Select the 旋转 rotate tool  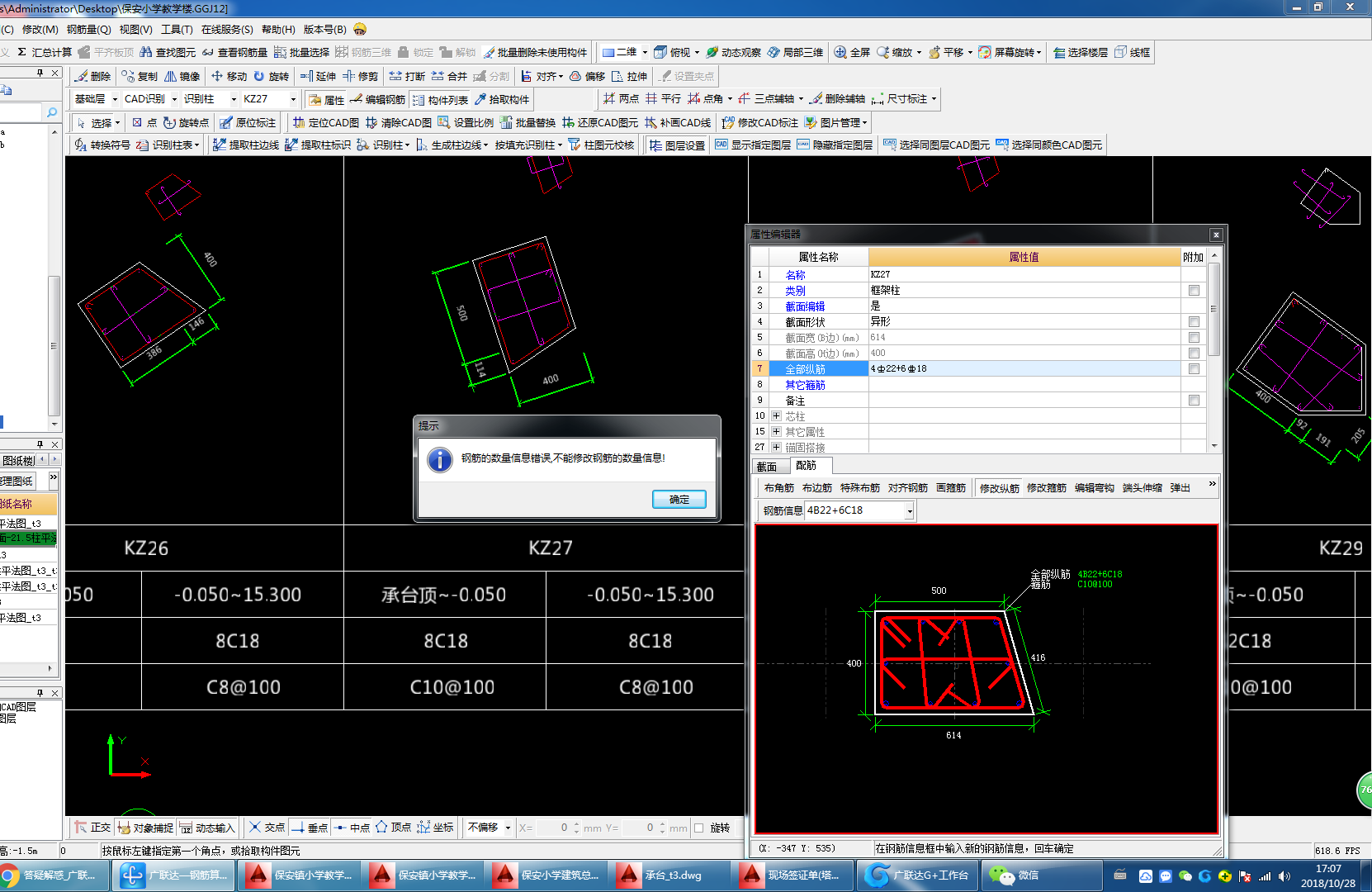click(271, 76)
